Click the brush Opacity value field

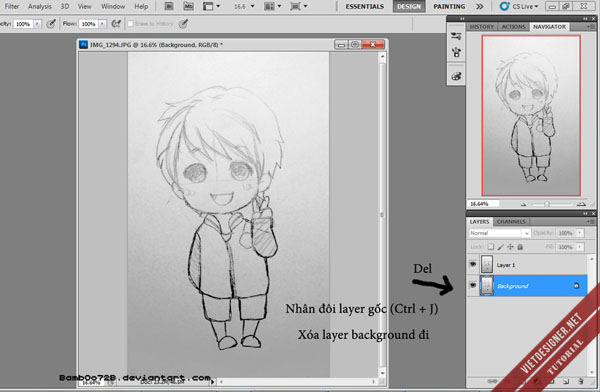coord(23,24)
